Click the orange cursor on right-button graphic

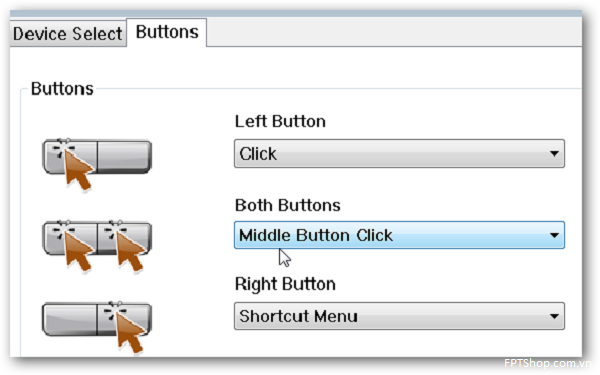pyautogui.click(x=130, y=332)
